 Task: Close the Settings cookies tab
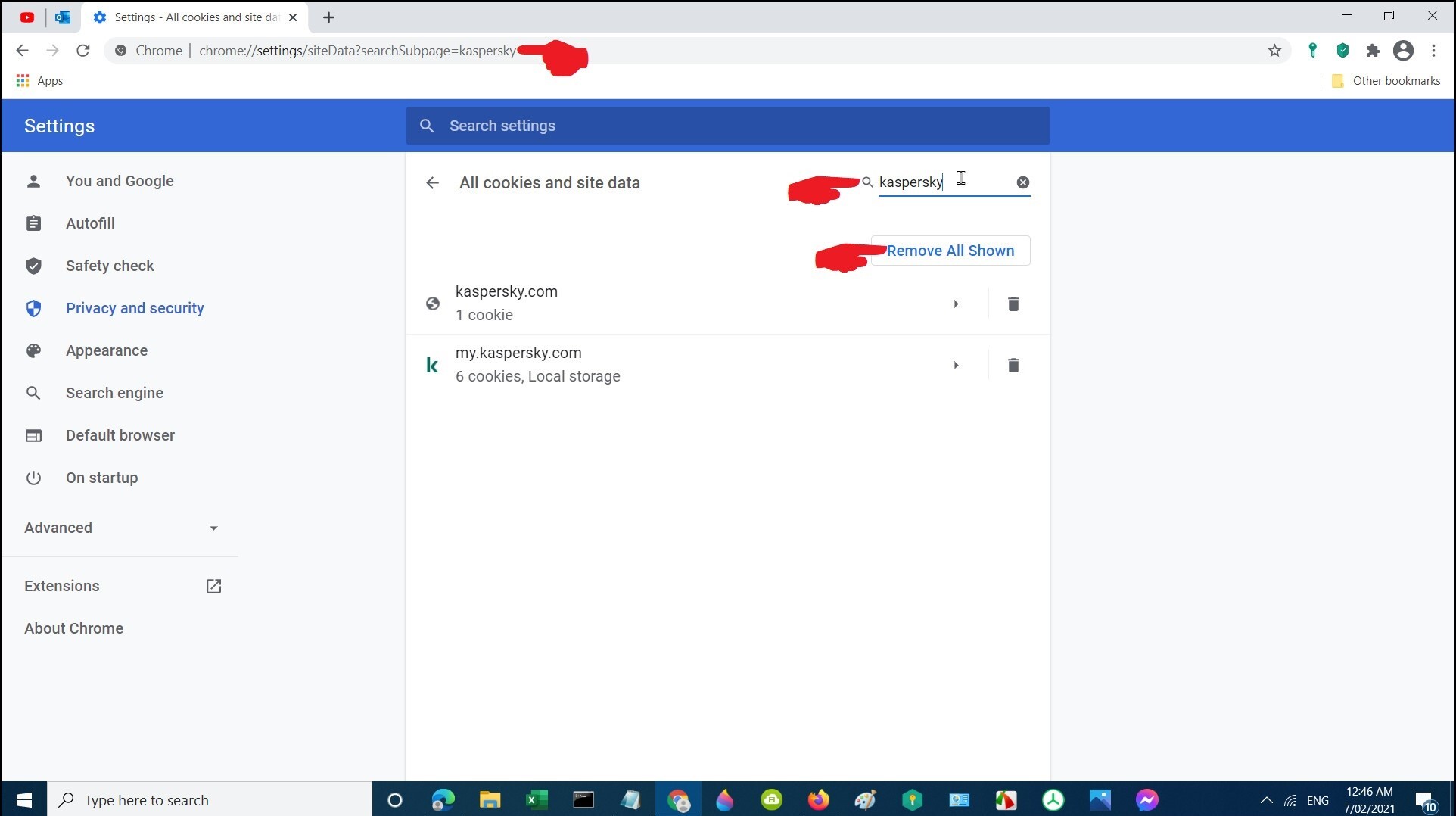pos(294,17)
